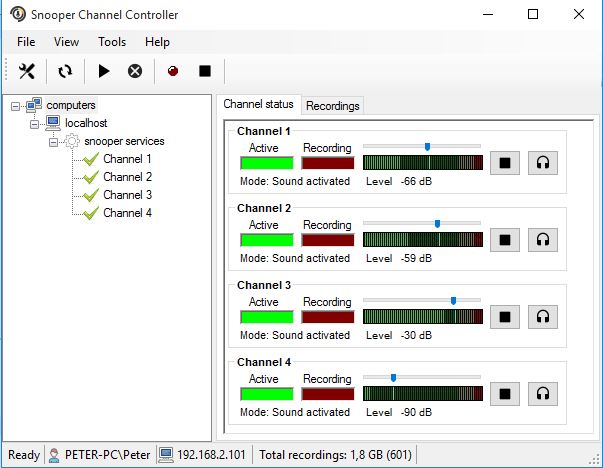Select Channel 1 in the tree
The height and width of the screenshot is (468, 603).
[127, 159]
